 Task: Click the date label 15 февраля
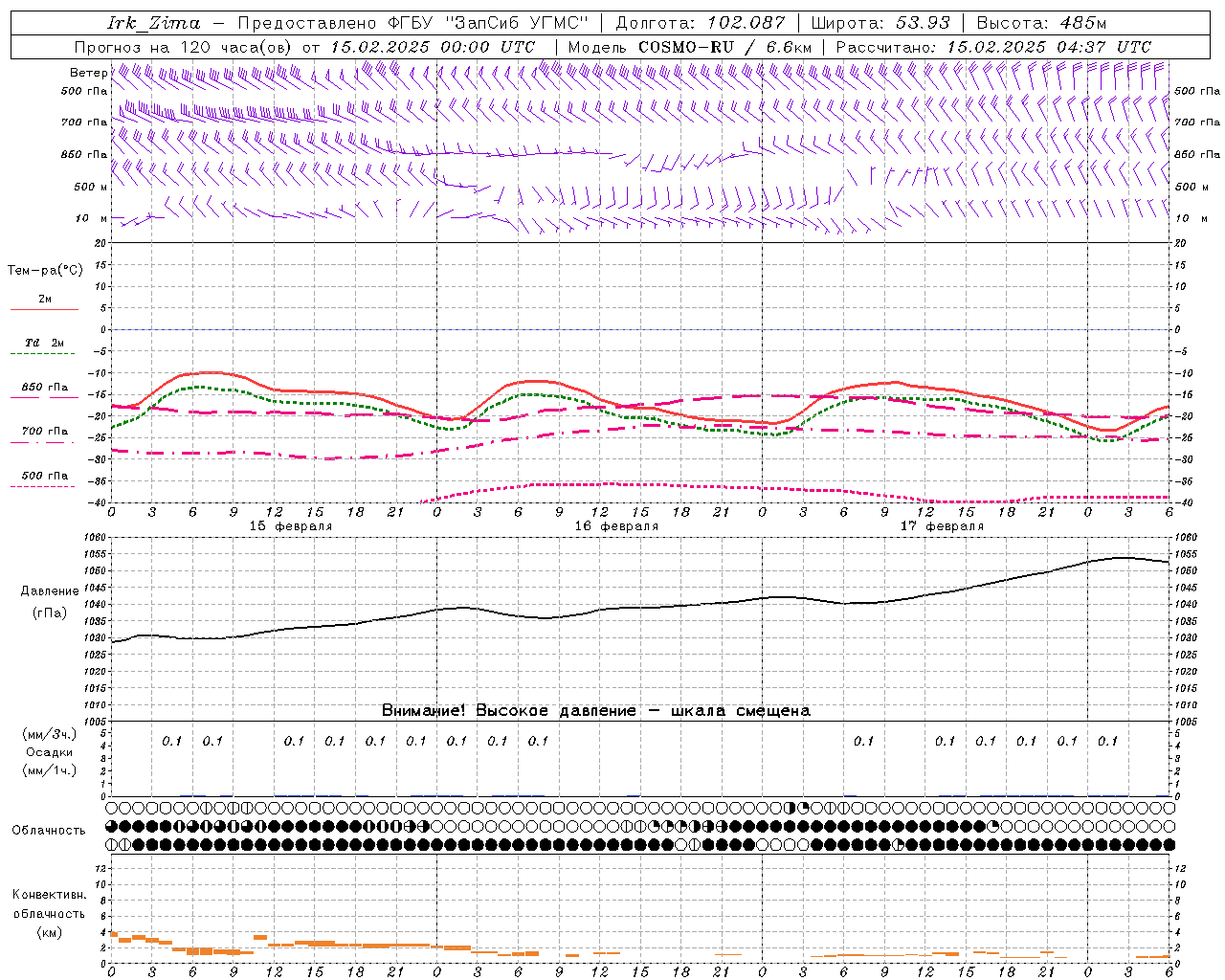[x=291, y=526]
